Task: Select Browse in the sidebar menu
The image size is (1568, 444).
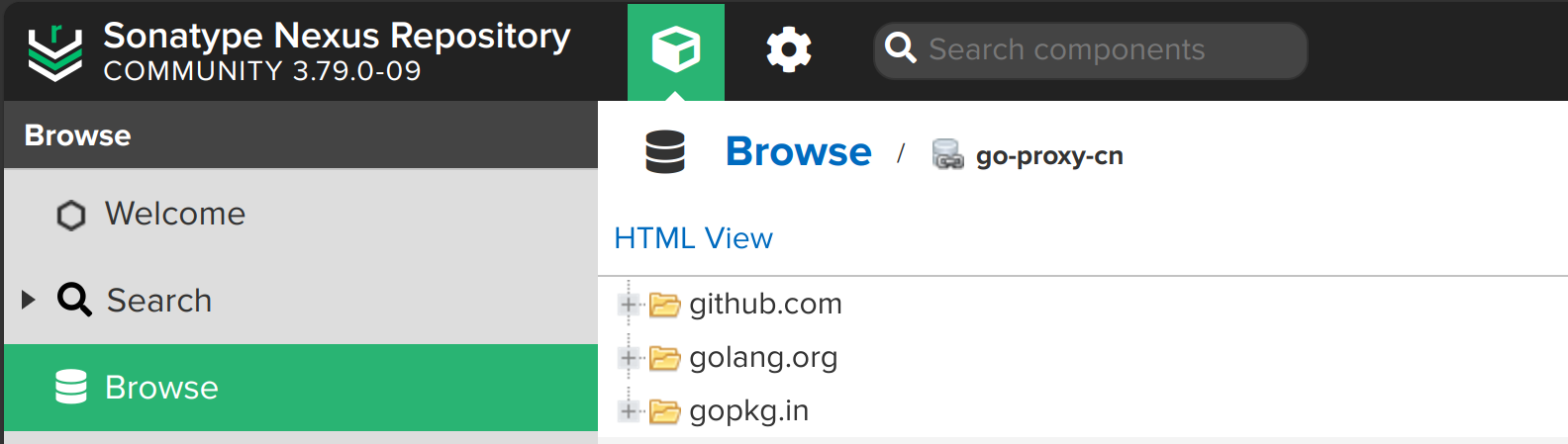Action: tap(301, 388)
